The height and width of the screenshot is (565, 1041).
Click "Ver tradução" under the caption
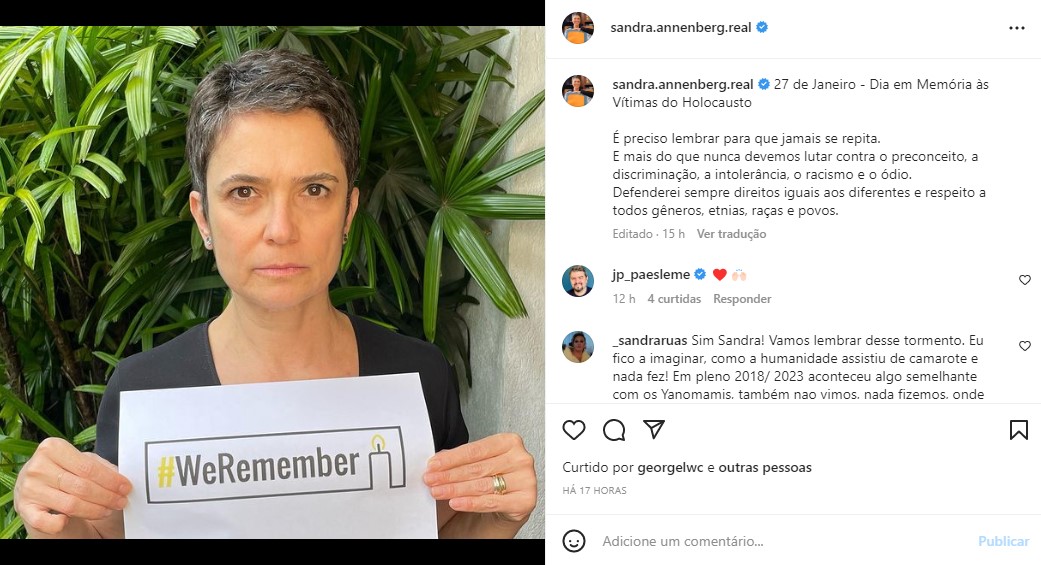tap(731, 234)
